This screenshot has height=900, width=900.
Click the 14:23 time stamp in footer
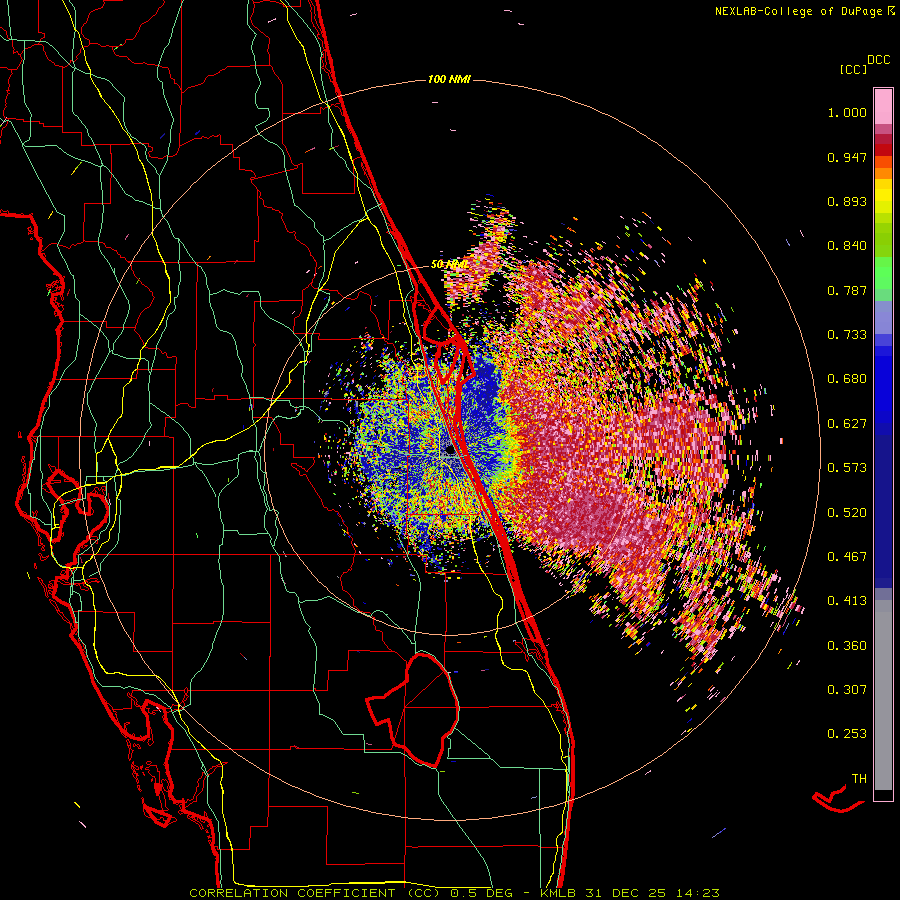(x=697, y=893)
